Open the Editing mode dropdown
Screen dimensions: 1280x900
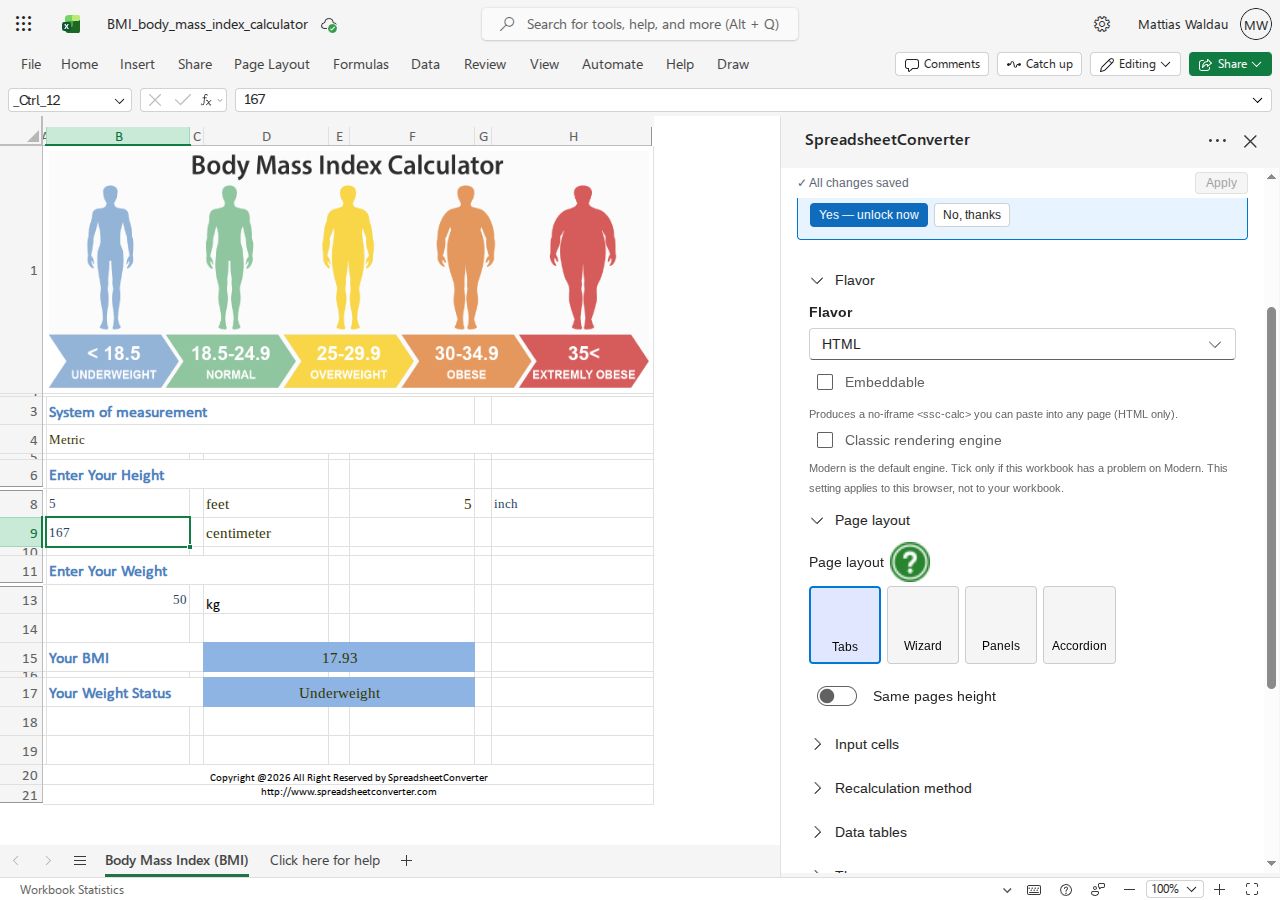[x=1135, y=64]
